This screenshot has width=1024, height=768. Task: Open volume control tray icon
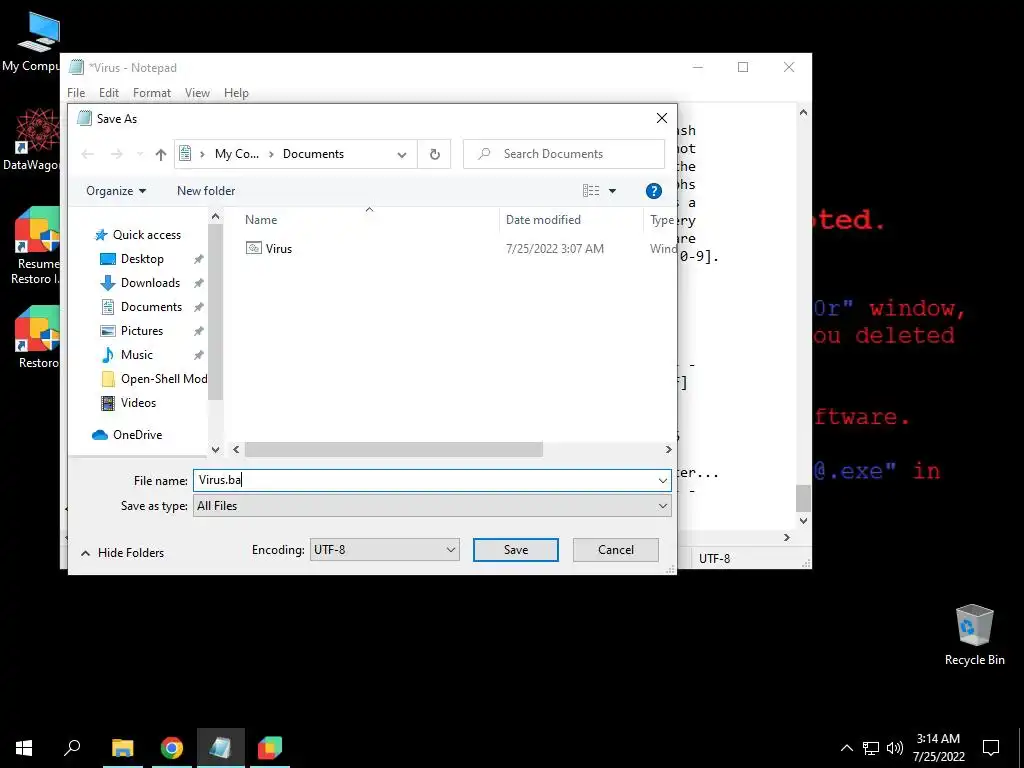[x=895, y=748]
